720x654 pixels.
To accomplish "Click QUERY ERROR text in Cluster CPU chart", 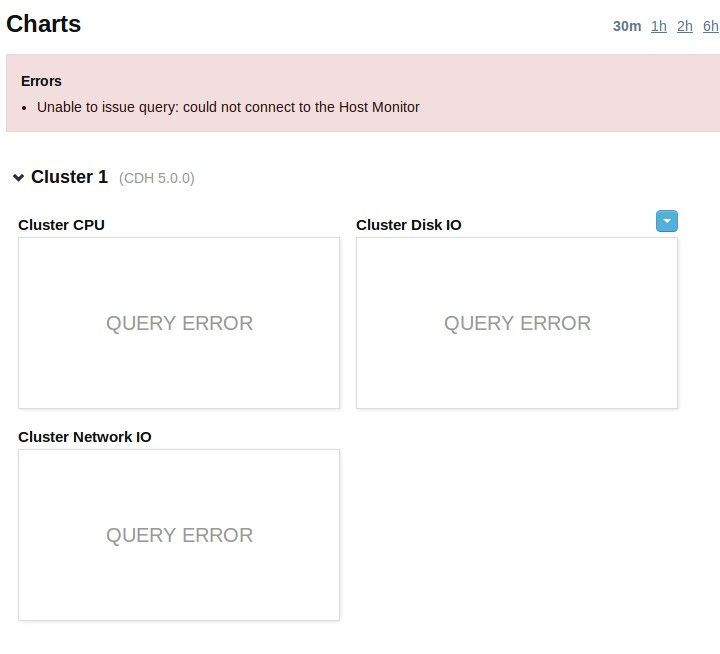I will pyautogui.click(x=180, y=323).
